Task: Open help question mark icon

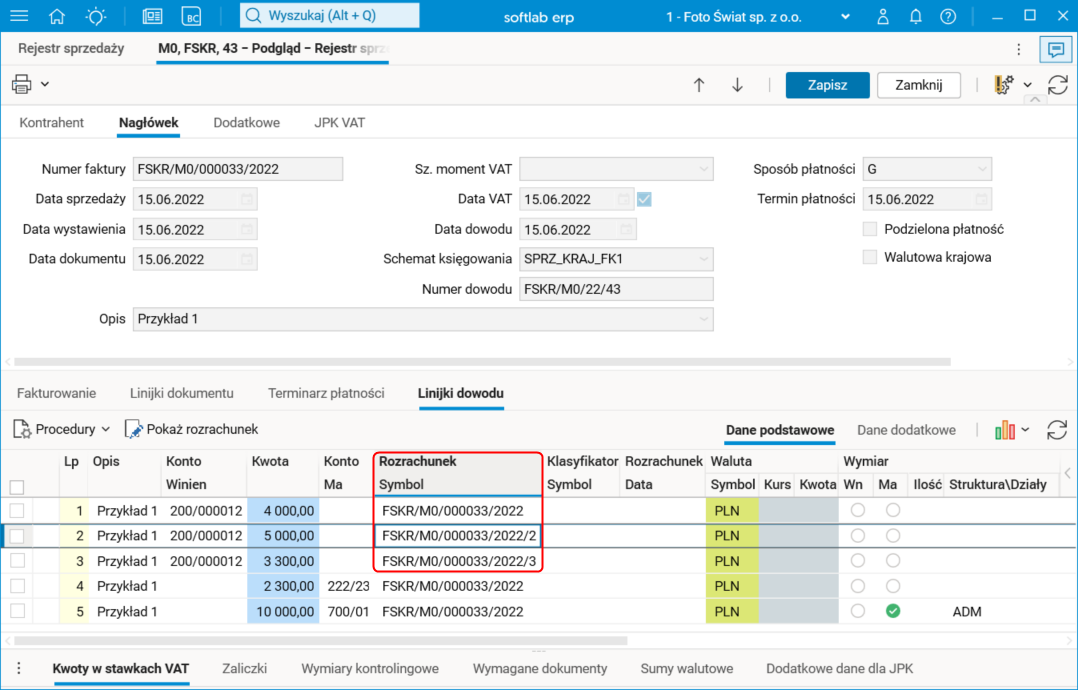Action: (948, 16)
